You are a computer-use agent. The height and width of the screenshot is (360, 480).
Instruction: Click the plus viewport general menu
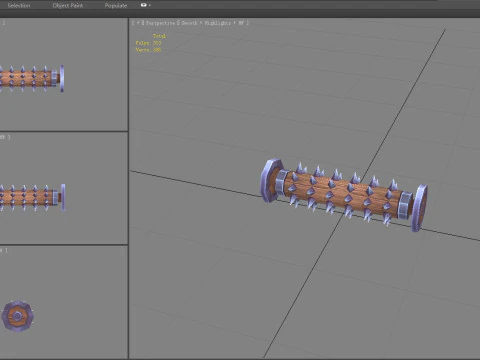click(x=137, y=23)
